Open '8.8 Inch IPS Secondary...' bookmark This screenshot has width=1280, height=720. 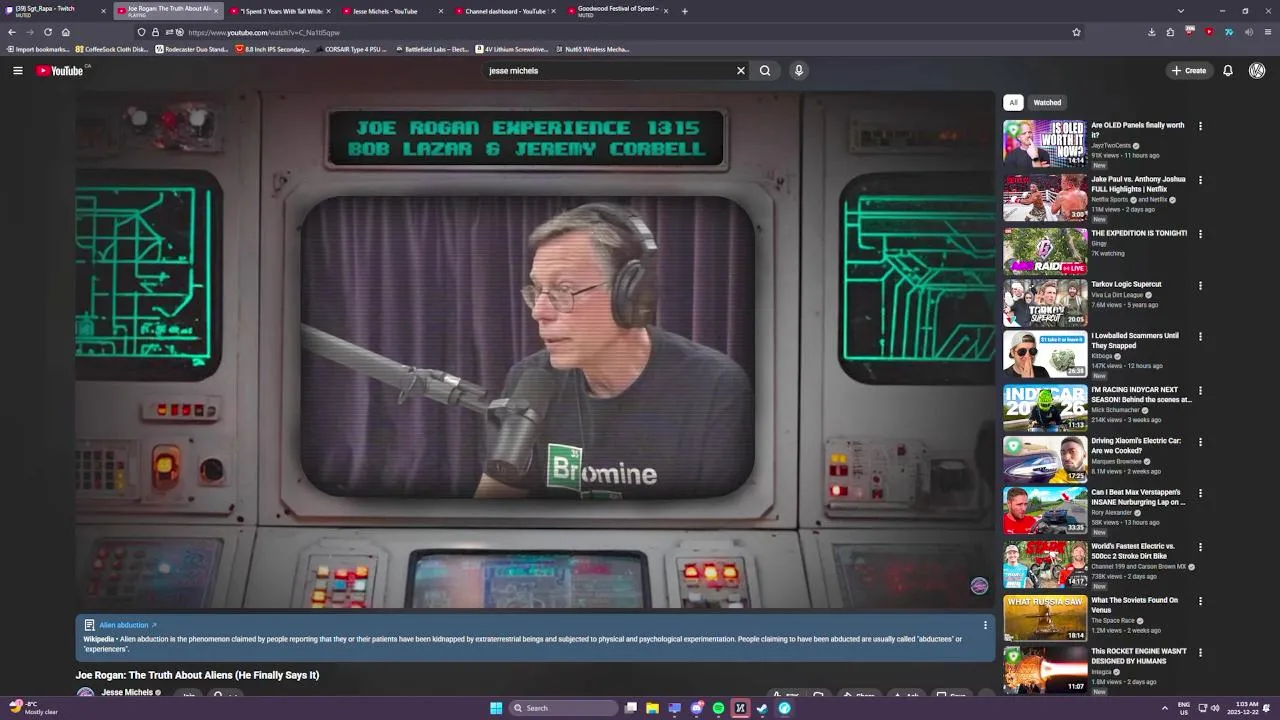[273, 49]
